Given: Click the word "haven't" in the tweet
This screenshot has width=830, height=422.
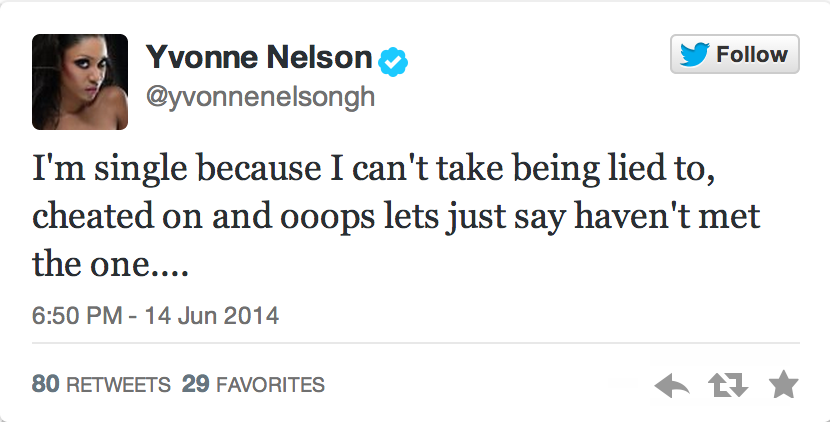Looking at the screenshot, I should click(631, 217).
